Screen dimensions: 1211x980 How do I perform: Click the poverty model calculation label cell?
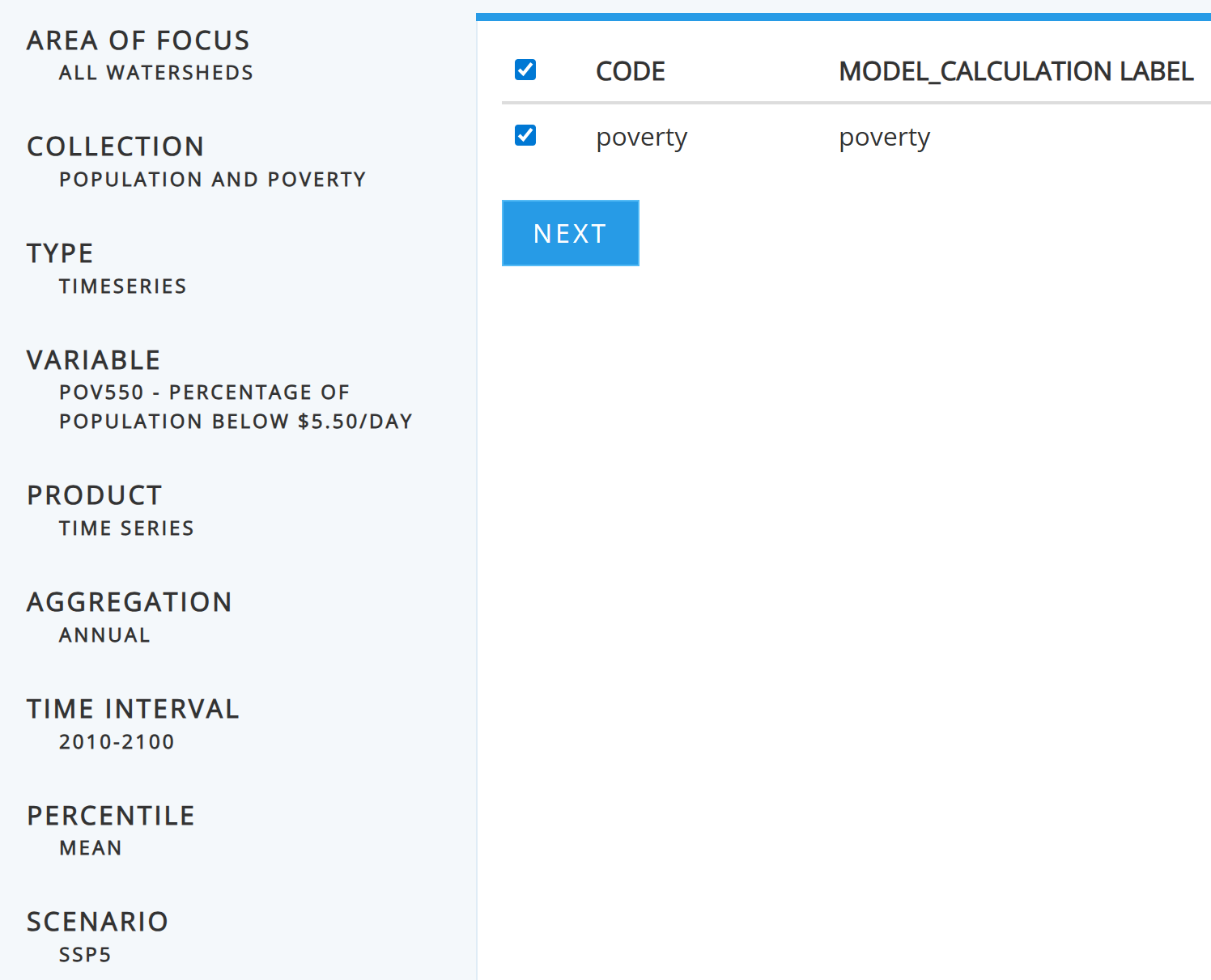pyautogui.click(x=885, y=138)
